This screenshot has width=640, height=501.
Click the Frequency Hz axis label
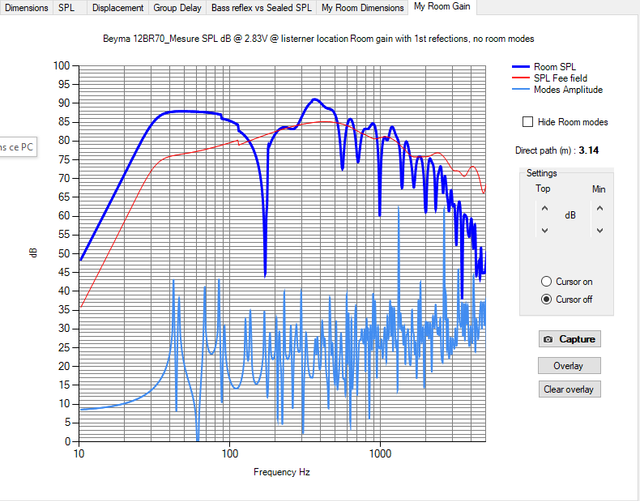click(x=282, y=472)
